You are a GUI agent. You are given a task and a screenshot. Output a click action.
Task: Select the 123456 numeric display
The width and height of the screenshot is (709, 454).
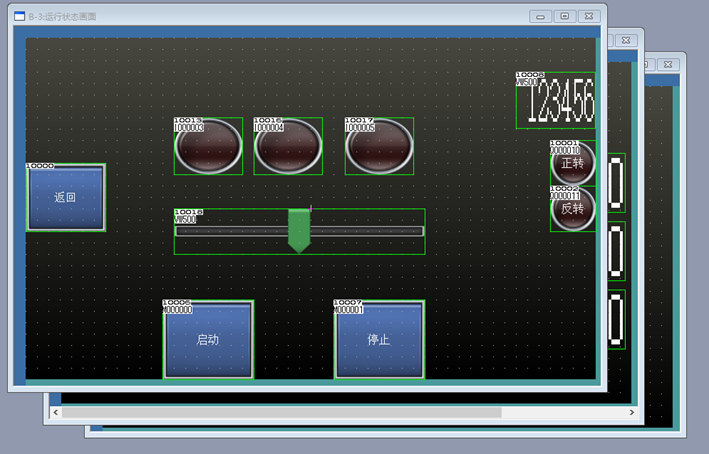pos(558,101)
